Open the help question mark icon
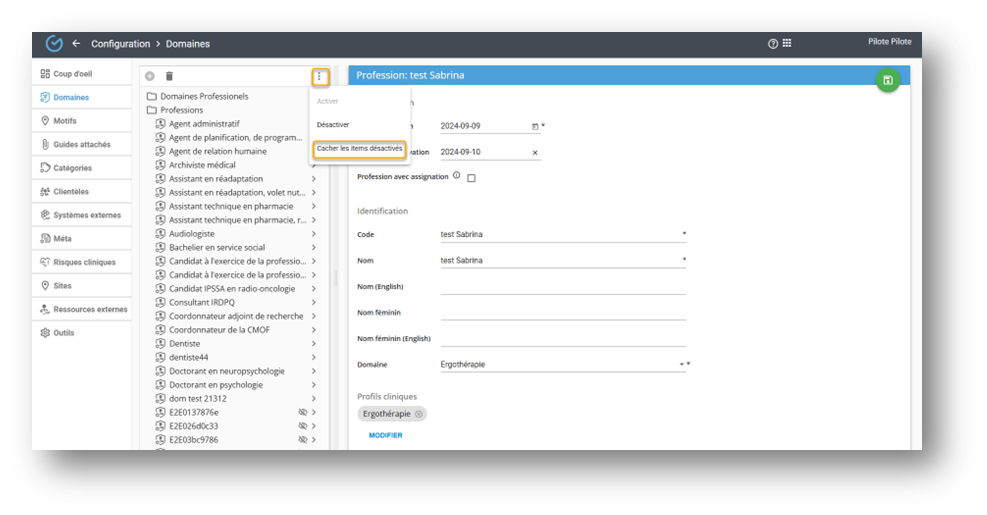 [773, 44]
